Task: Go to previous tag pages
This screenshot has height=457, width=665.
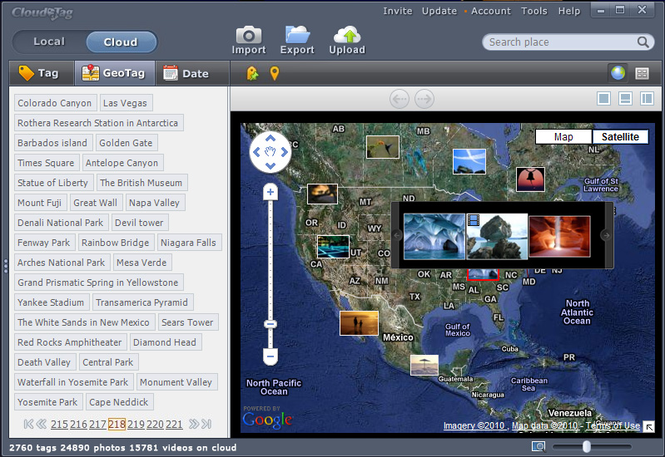Action: [42, 424]
